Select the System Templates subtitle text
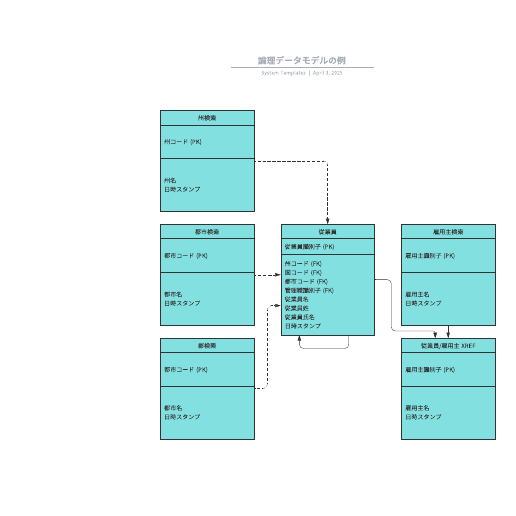516x516 pixels. [283, 73]
